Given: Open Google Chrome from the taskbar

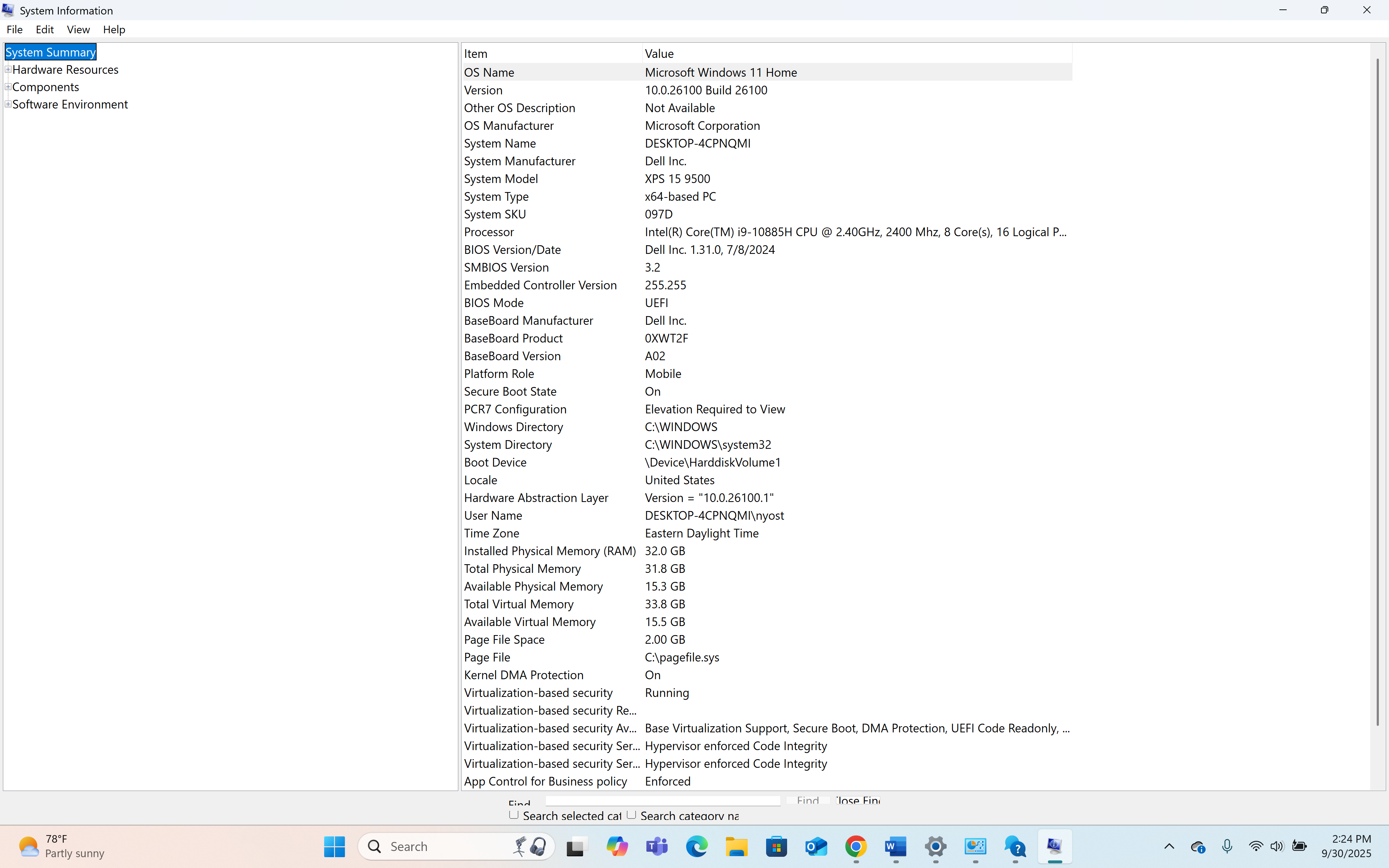Looking at the screenshot, I should 856,846.
